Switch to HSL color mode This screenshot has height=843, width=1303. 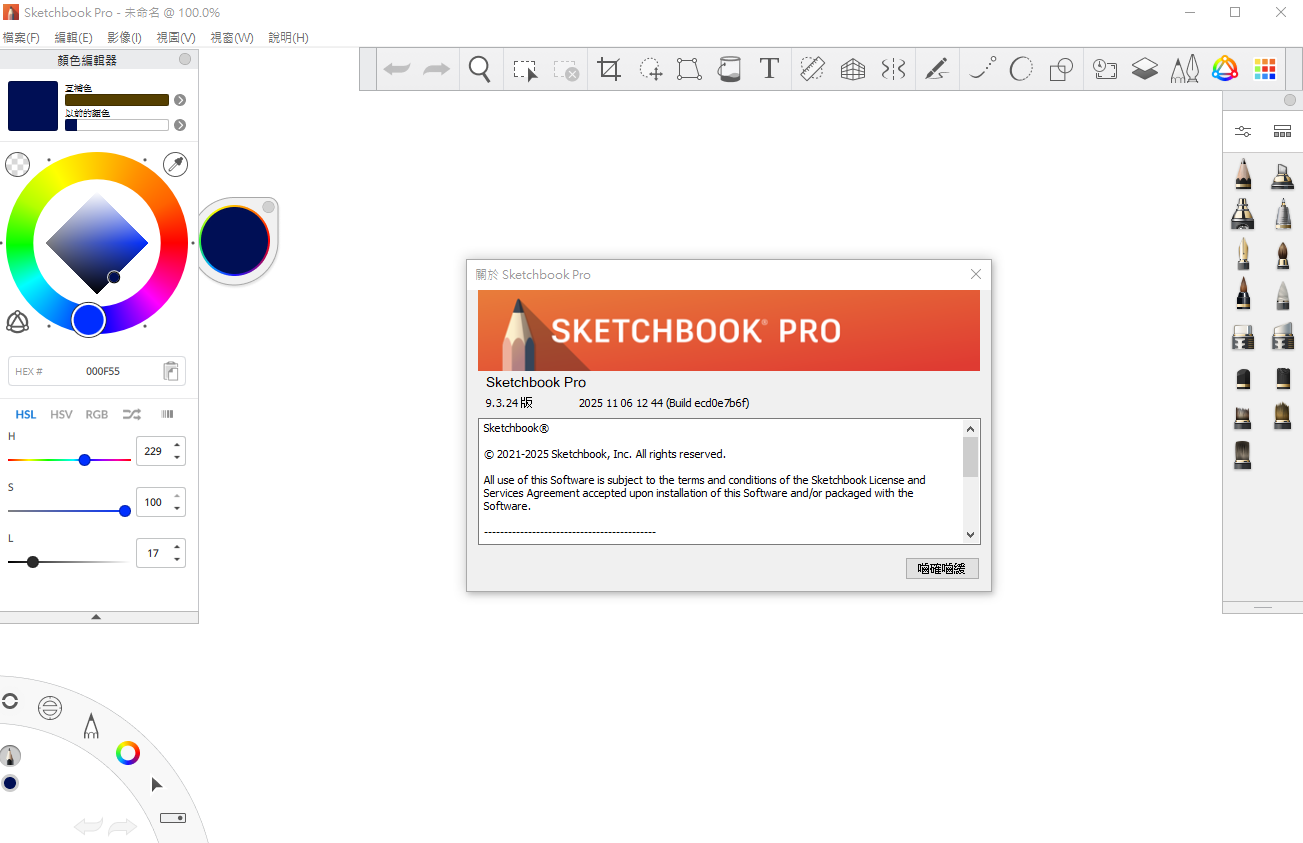[x=26, y=414]
